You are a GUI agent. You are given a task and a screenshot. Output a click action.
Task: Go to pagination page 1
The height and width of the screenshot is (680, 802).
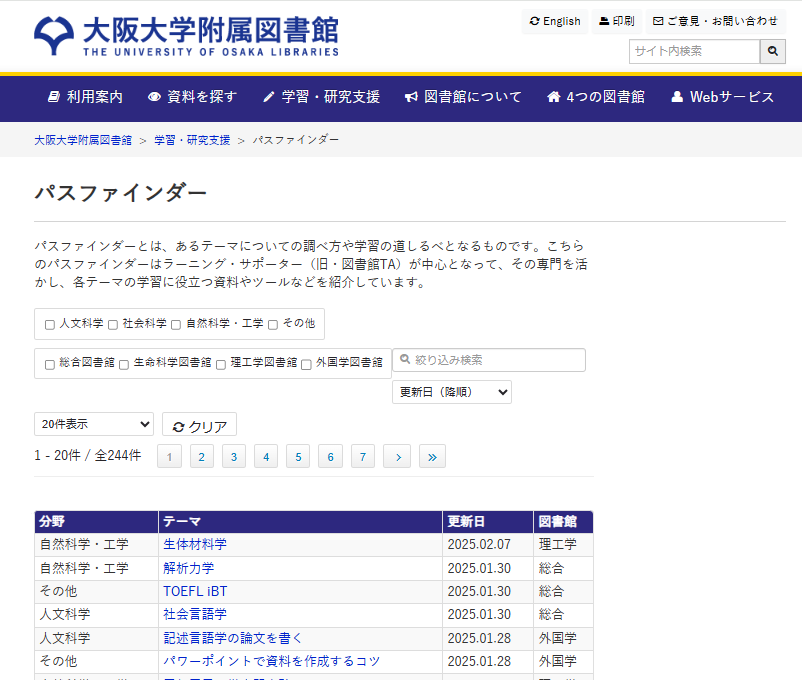point(169,456)
